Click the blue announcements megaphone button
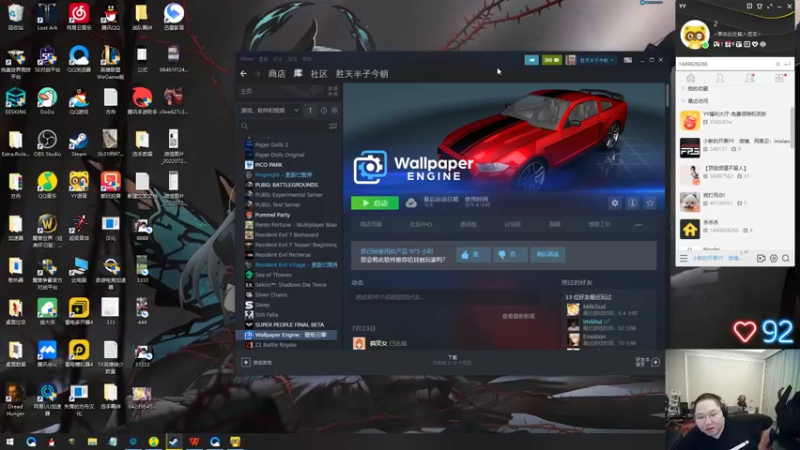The width and height of the screenshot is (800, 450). click(x=531, y=60)
